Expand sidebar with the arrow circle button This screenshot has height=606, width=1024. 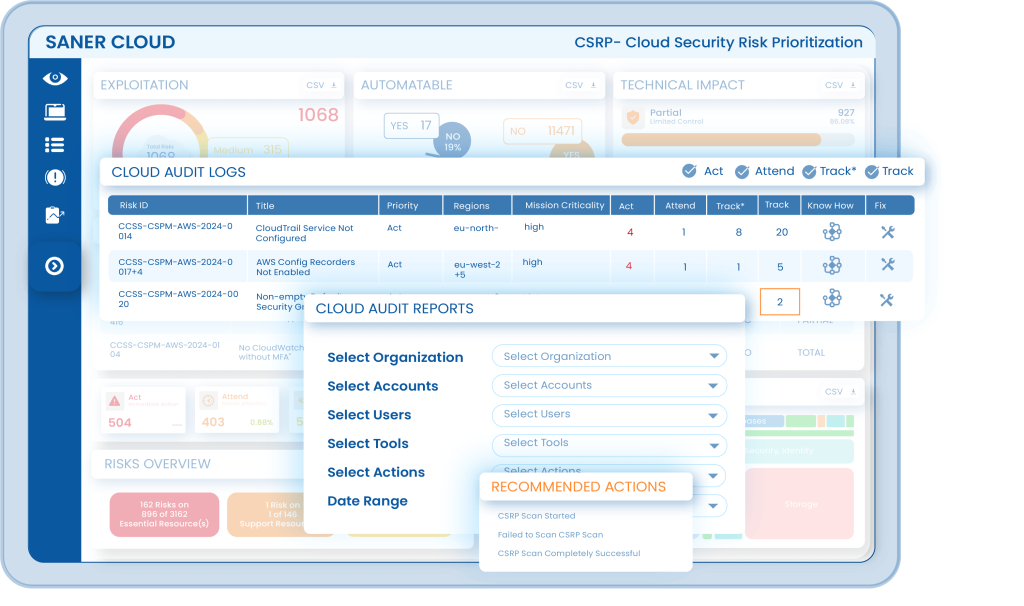point(55,266)
